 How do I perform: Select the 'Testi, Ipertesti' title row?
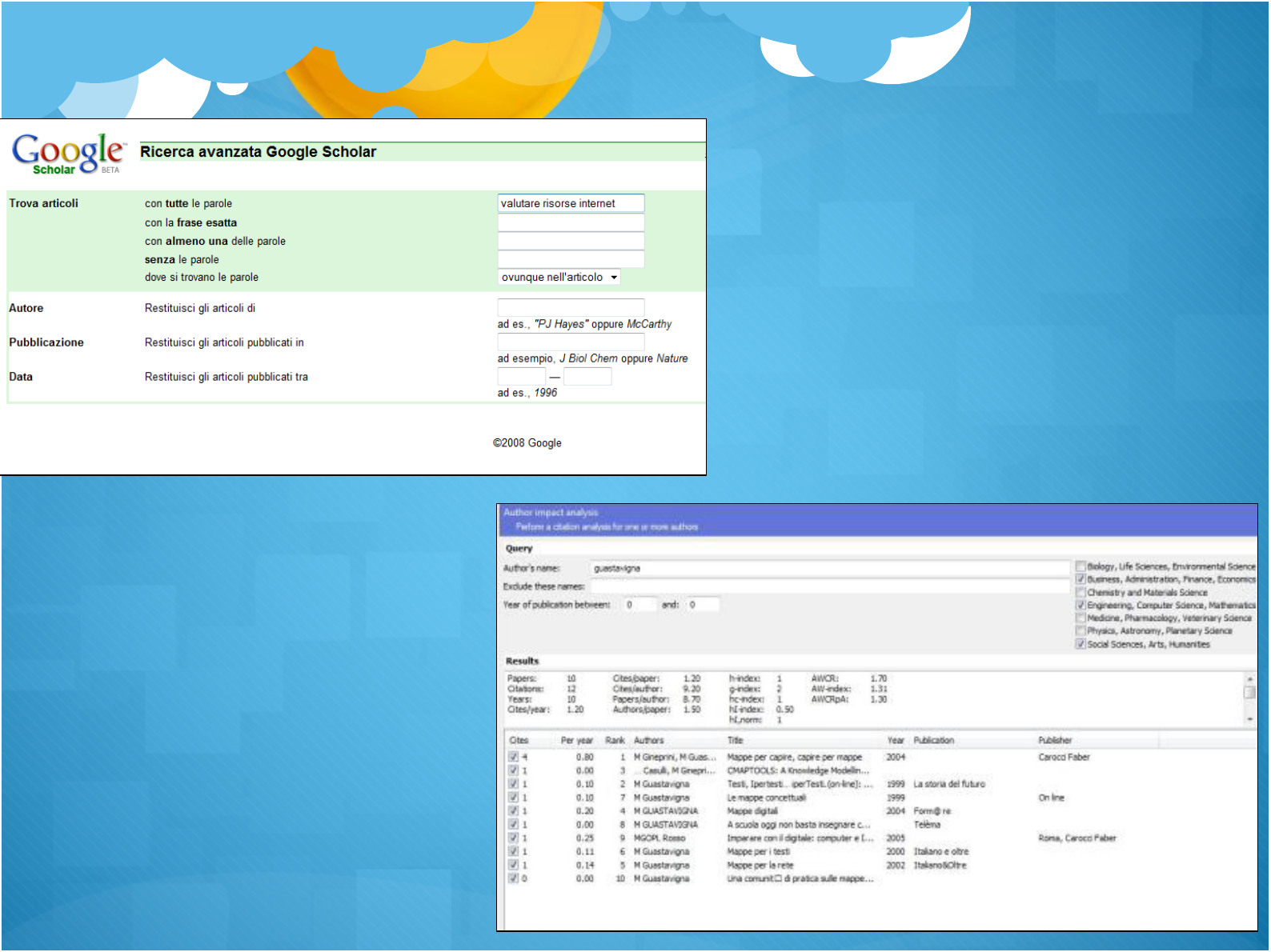(800, 784)
